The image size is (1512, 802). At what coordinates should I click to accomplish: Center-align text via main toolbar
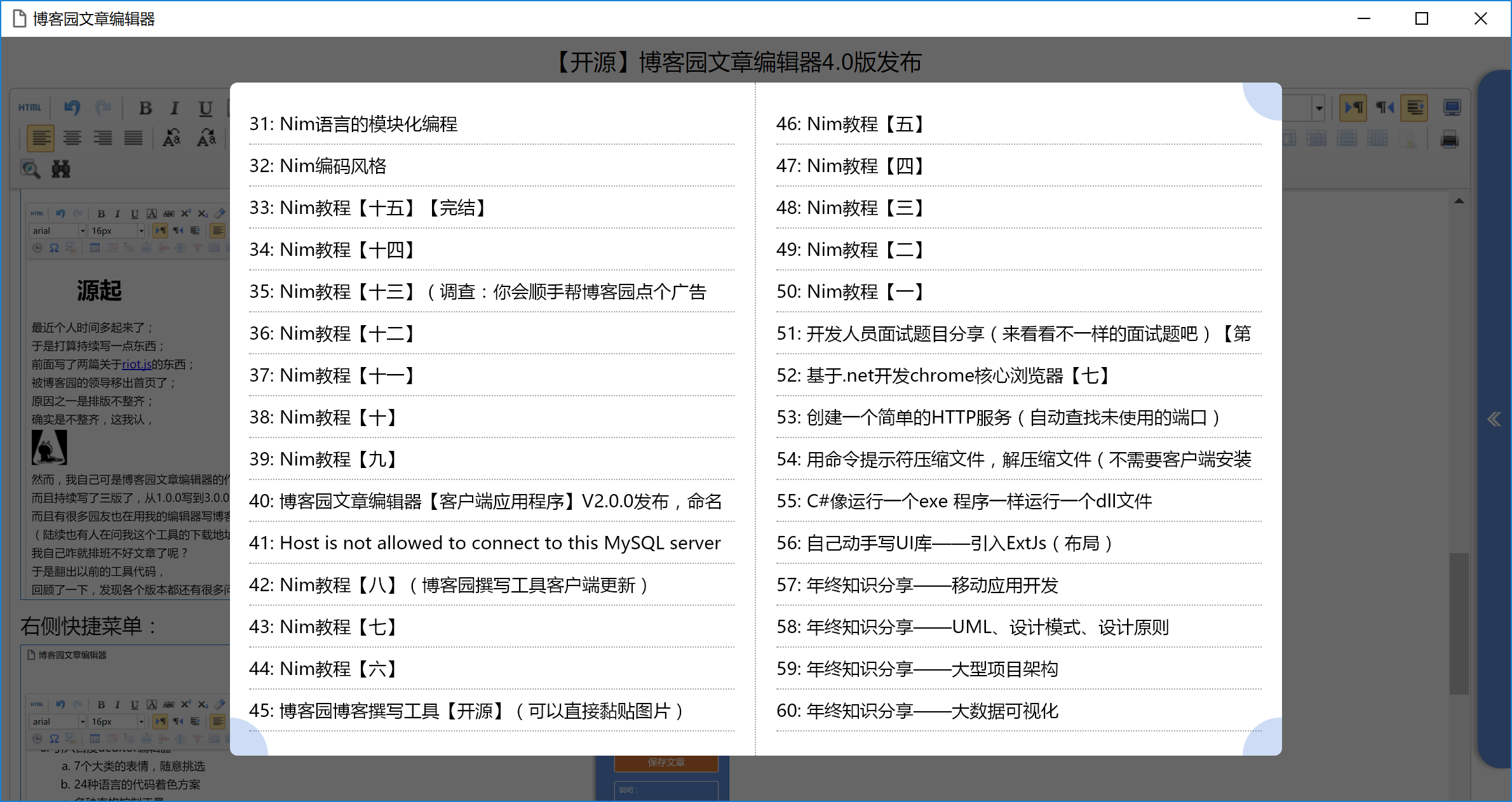[72, 138]
